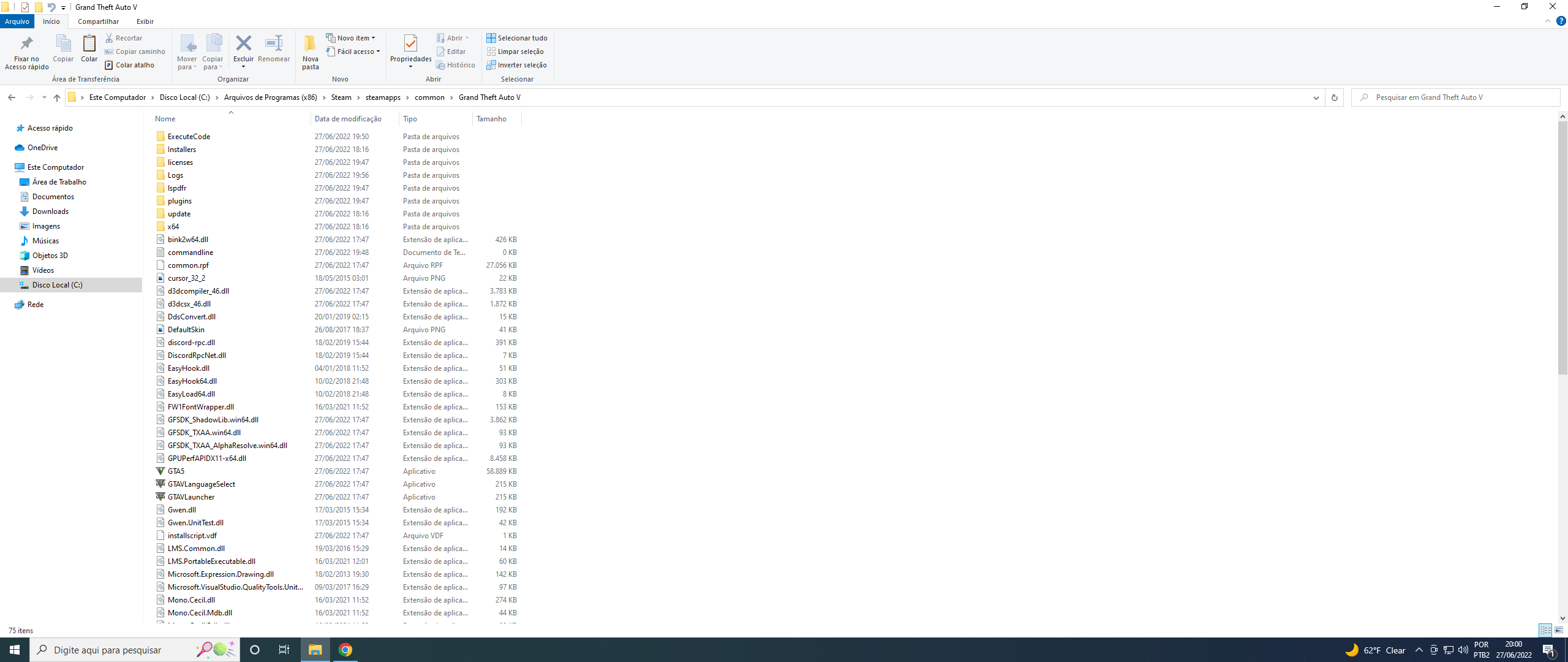Open Google Chrome from the taskbar
Screen dimensions: 1568x662
click(x=345, y=650)
